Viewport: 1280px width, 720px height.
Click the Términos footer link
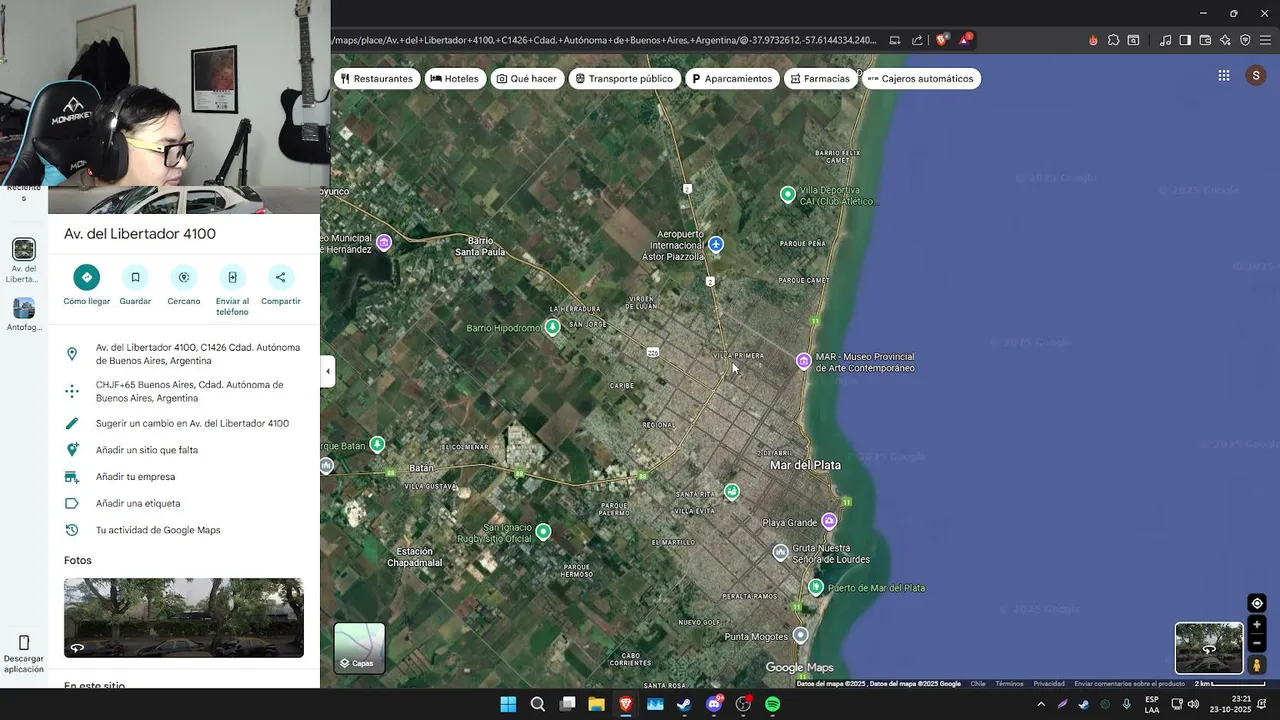pyautogui.click(x=1009, y=684)
